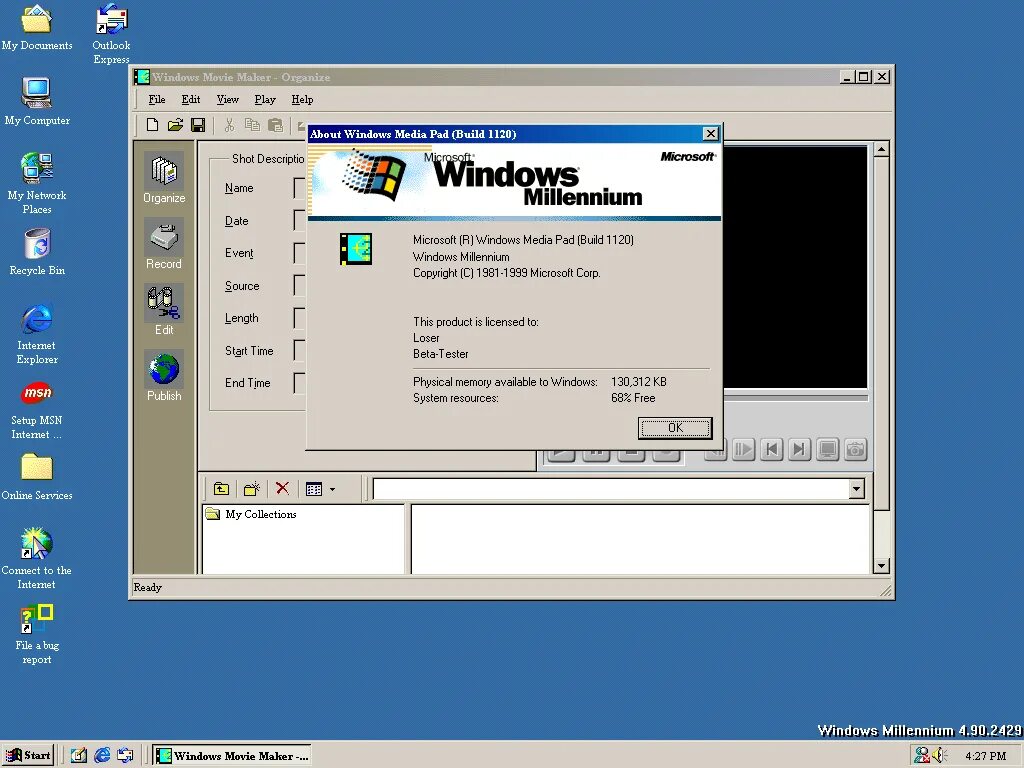Screen dimensions: 1024x768
Task: Close the About Windows Media Pad dialog
Action: pos(711,134)
